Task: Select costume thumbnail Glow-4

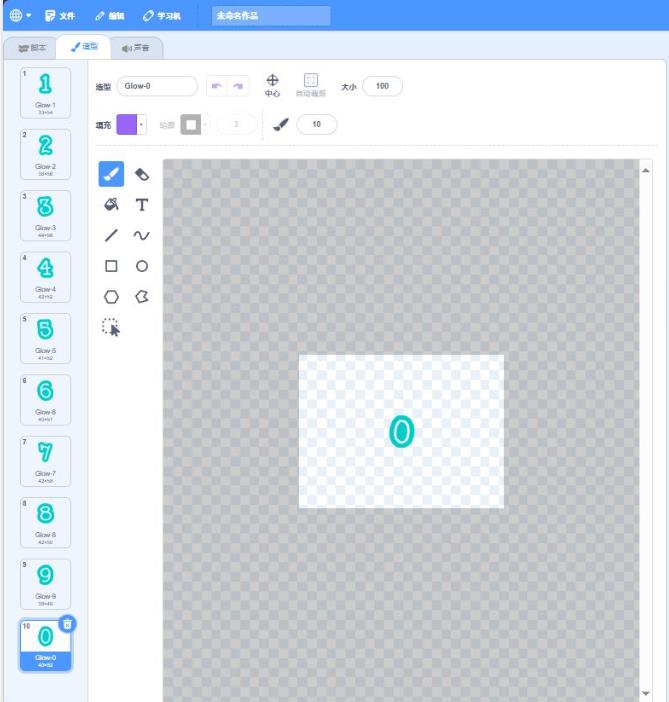Action: (x=45, y=277)
